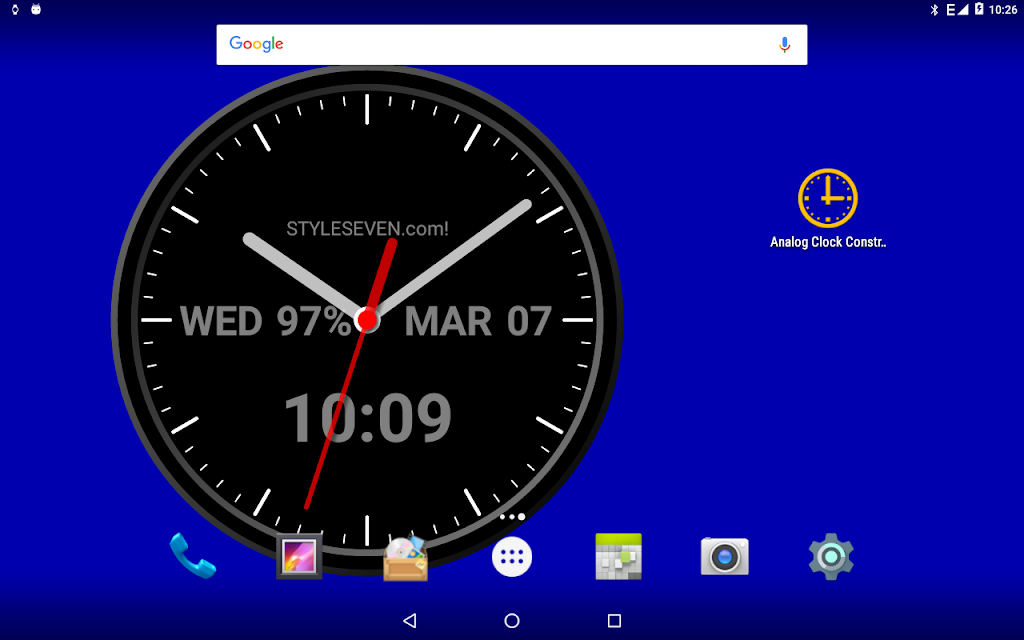The image size is (1024, 640).
Task: Tap the Home navigation button
Action: [512, 620]
